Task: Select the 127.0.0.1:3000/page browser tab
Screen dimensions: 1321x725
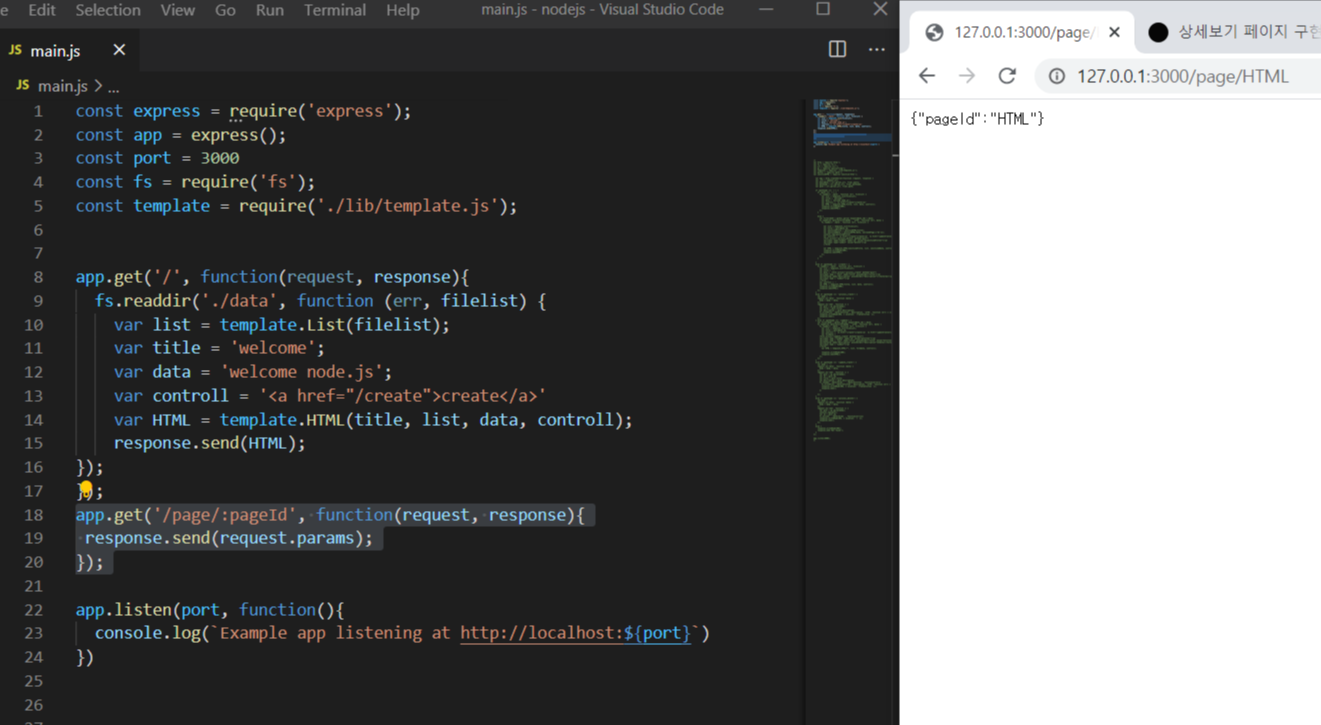Action: (1020, 32)
